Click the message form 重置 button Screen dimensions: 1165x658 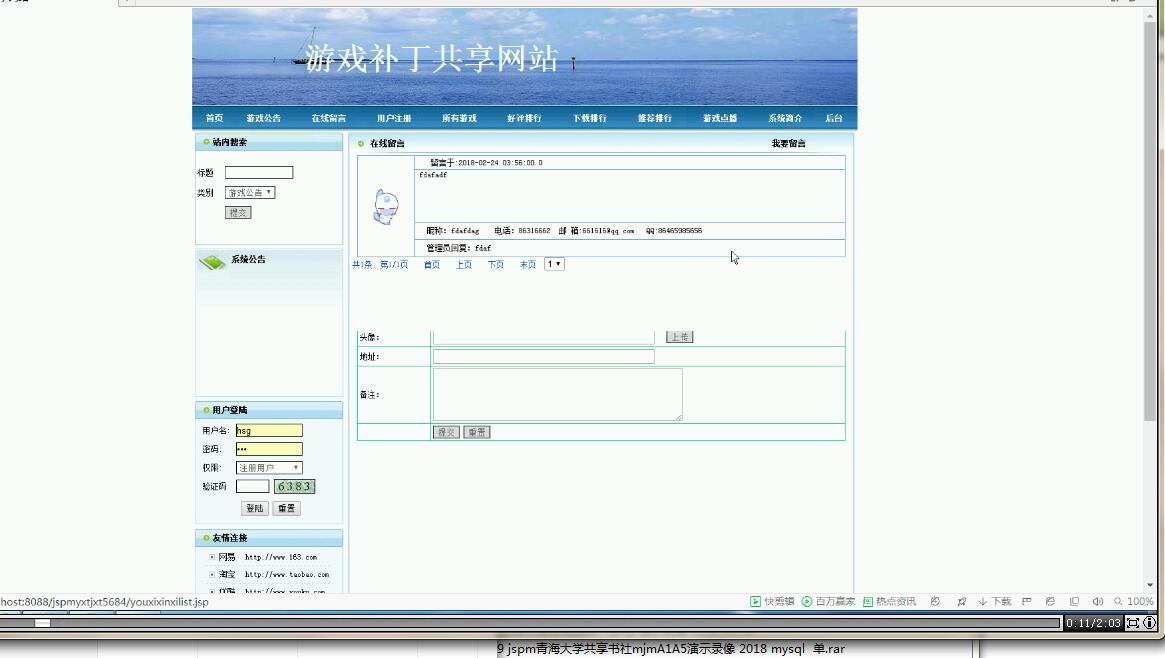[476, 432]
